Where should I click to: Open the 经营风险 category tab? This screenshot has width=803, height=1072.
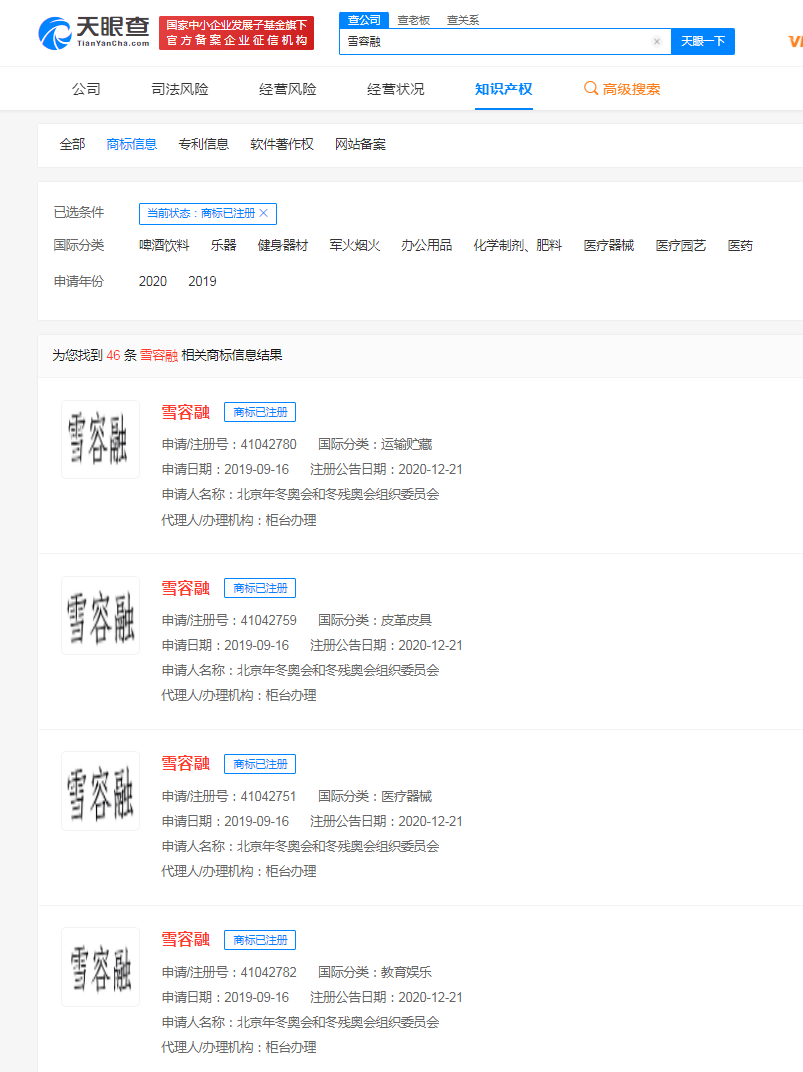288,89
